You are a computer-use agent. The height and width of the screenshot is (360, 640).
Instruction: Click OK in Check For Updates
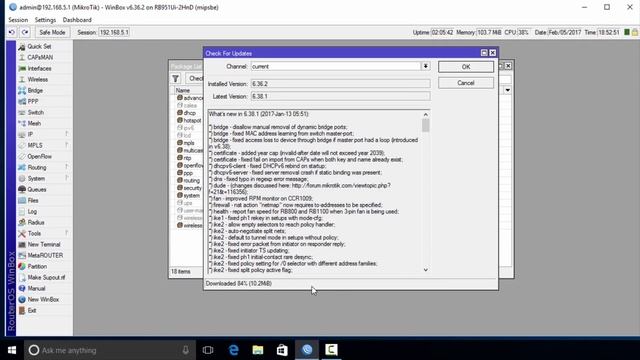click(x=466, y=67)
